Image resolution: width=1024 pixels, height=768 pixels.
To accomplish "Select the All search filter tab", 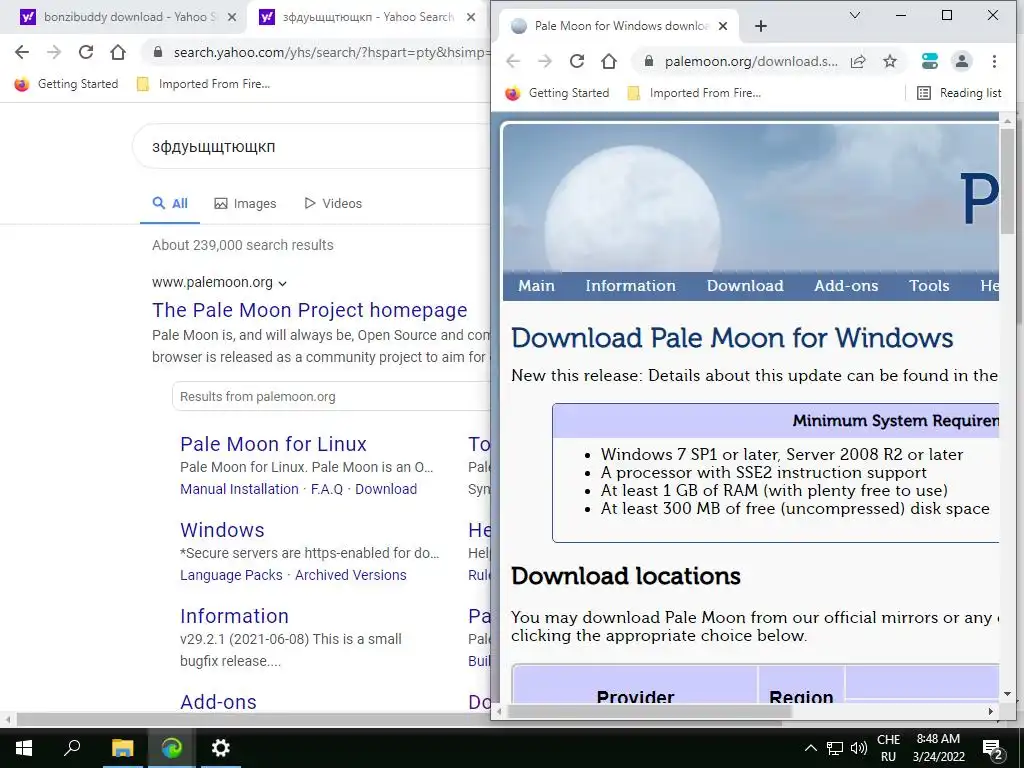I will coord(170,203).
